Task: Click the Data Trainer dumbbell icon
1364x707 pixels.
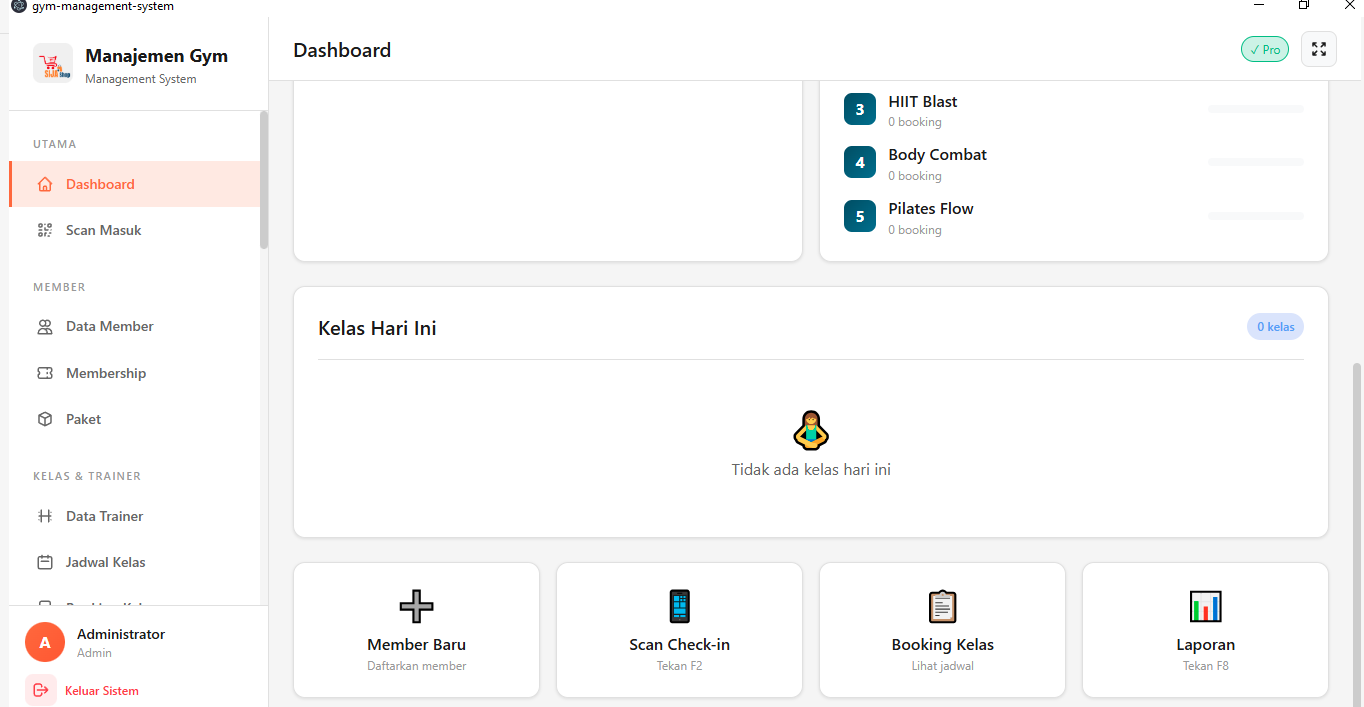Action: (45, 516)
